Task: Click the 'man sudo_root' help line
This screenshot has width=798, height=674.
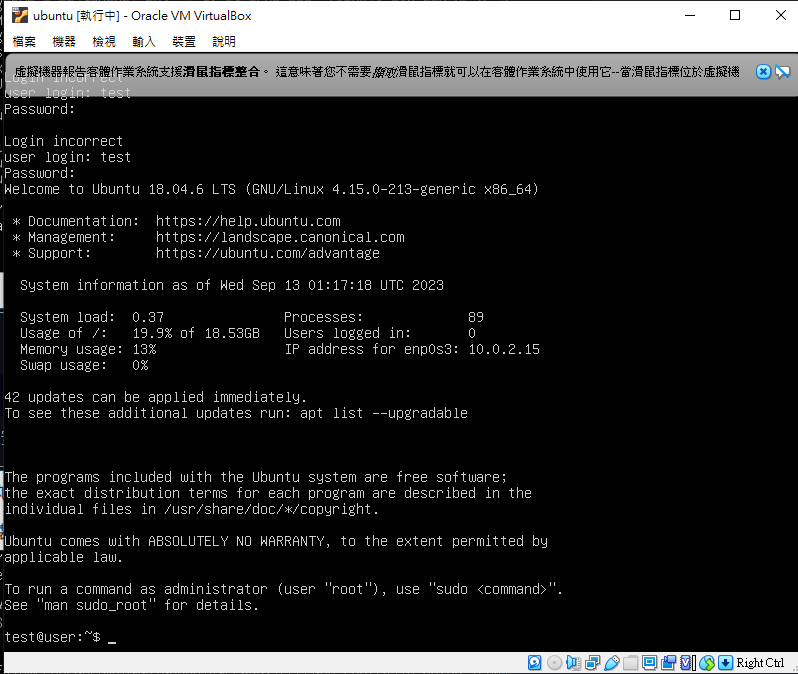Action: coord(132,605)
